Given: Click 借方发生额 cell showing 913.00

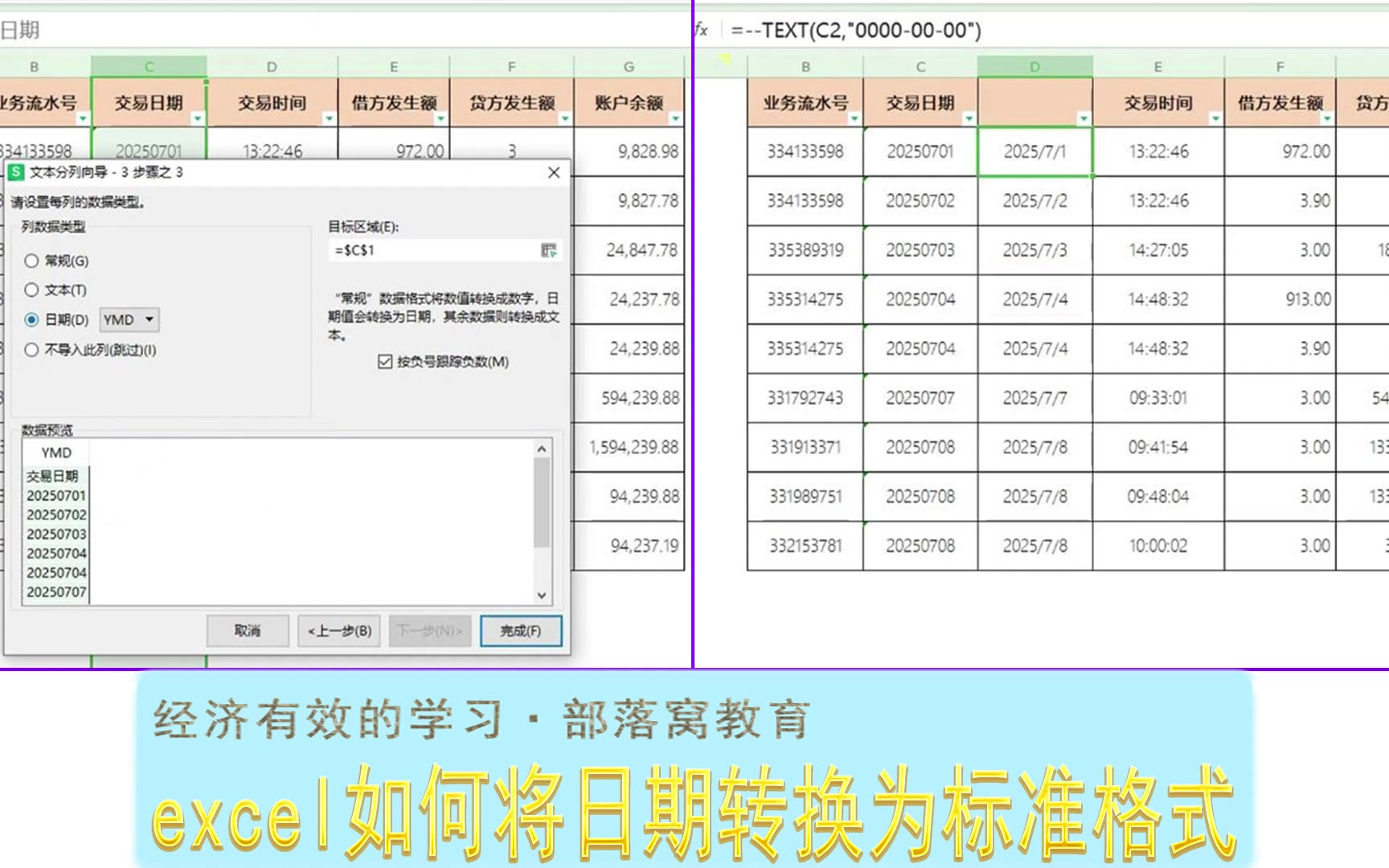Looking at the screenshot, I should tap(1280, 300).
